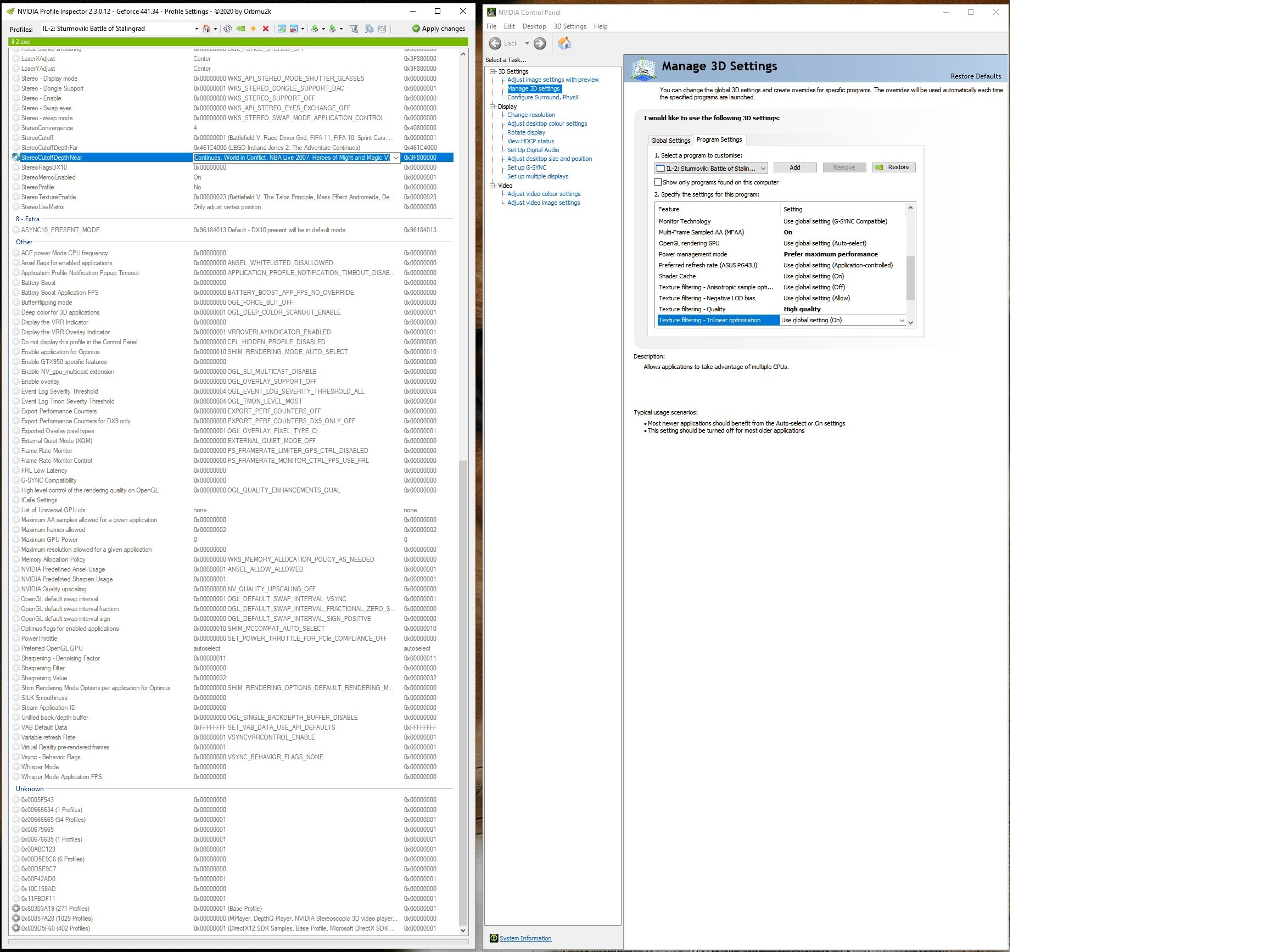Click gear icon of 0x809D5F60 (402 Profiles) row
This screenshot has height=952, width=1265.
(16, 928)
